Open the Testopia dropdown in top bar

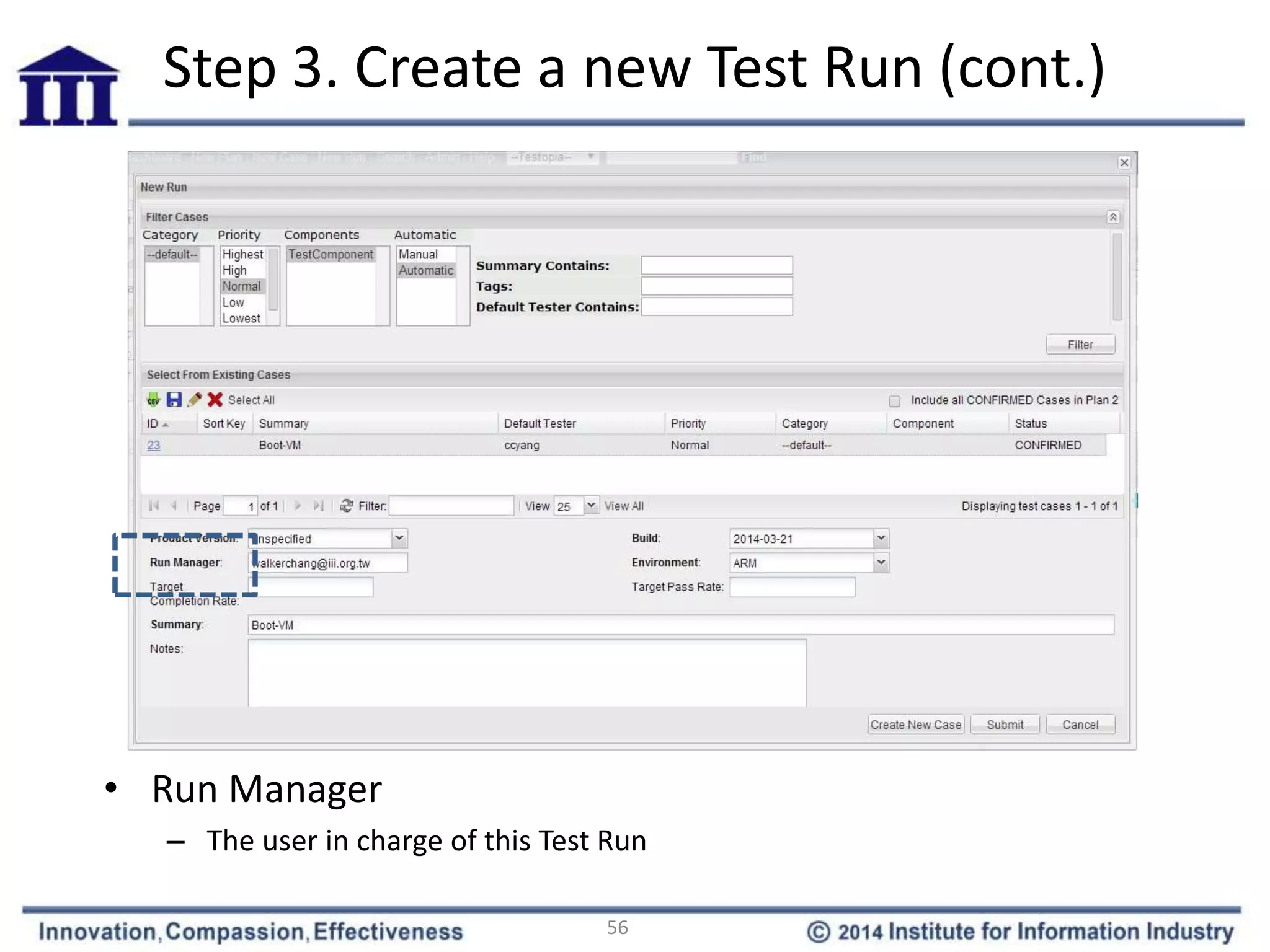point(552,157)
